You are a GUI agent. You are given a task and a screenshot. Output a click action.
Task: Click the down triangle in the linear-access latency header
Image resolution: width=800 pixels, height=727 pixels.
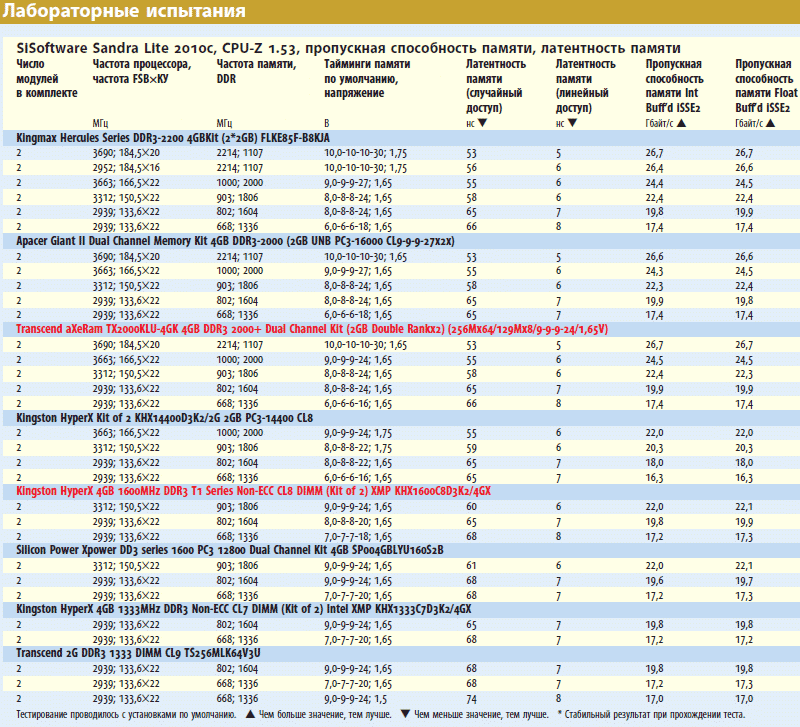[x=572, y=123]
